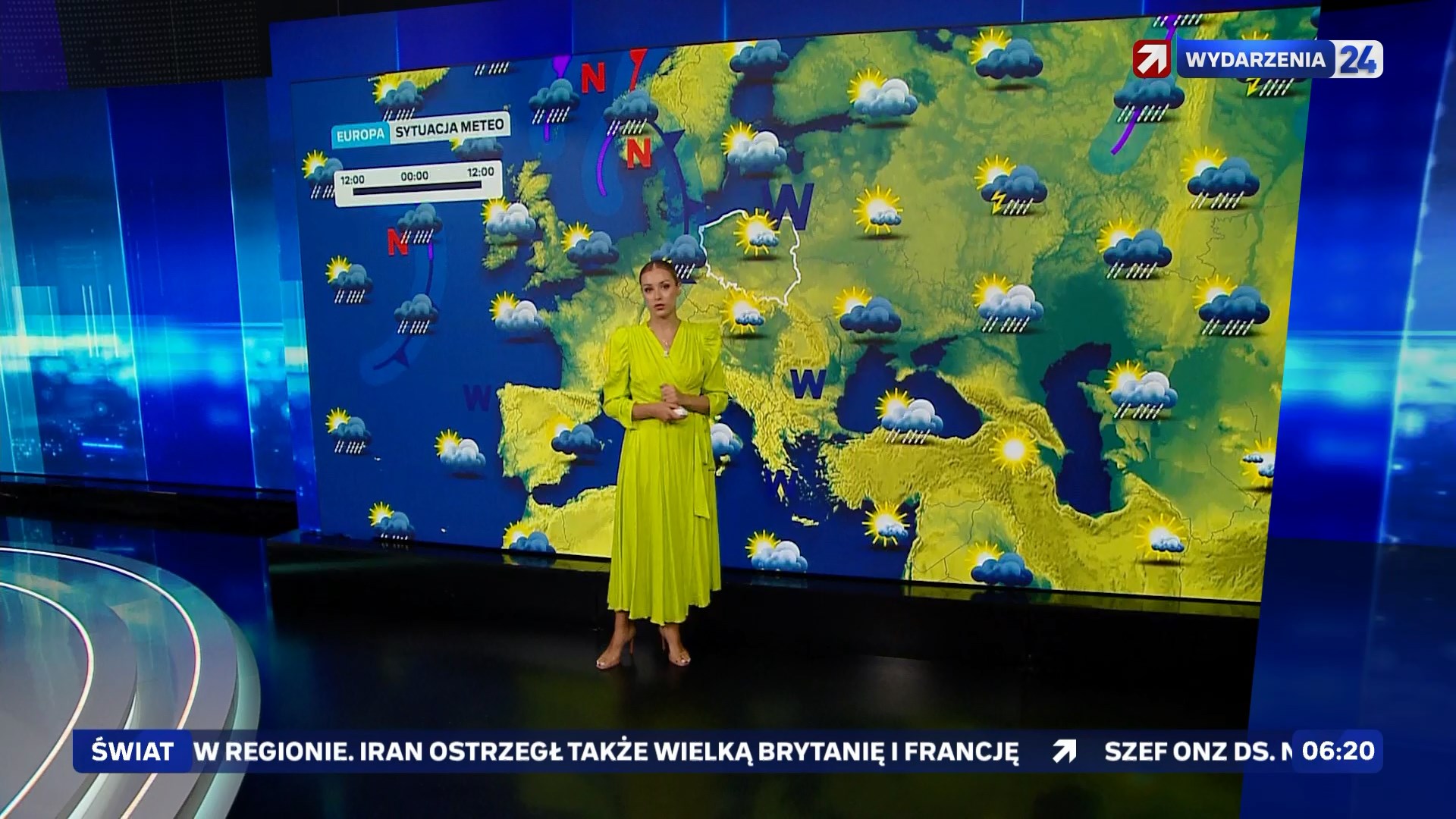Click the sun with small cloud over Slovakia

[745, 313]
